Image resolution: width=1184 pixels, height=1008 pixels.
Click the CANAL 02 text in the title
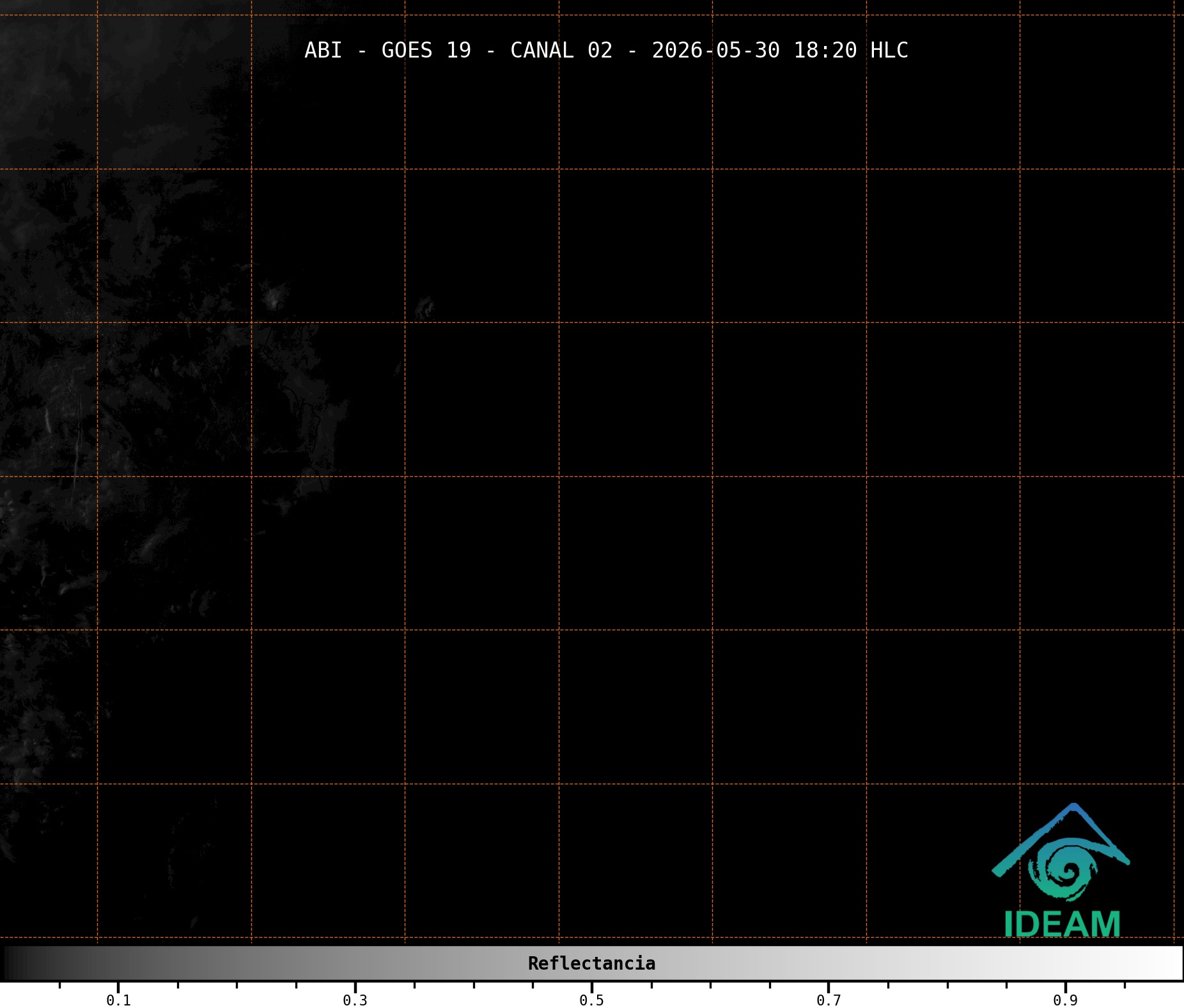coord(561,50)
